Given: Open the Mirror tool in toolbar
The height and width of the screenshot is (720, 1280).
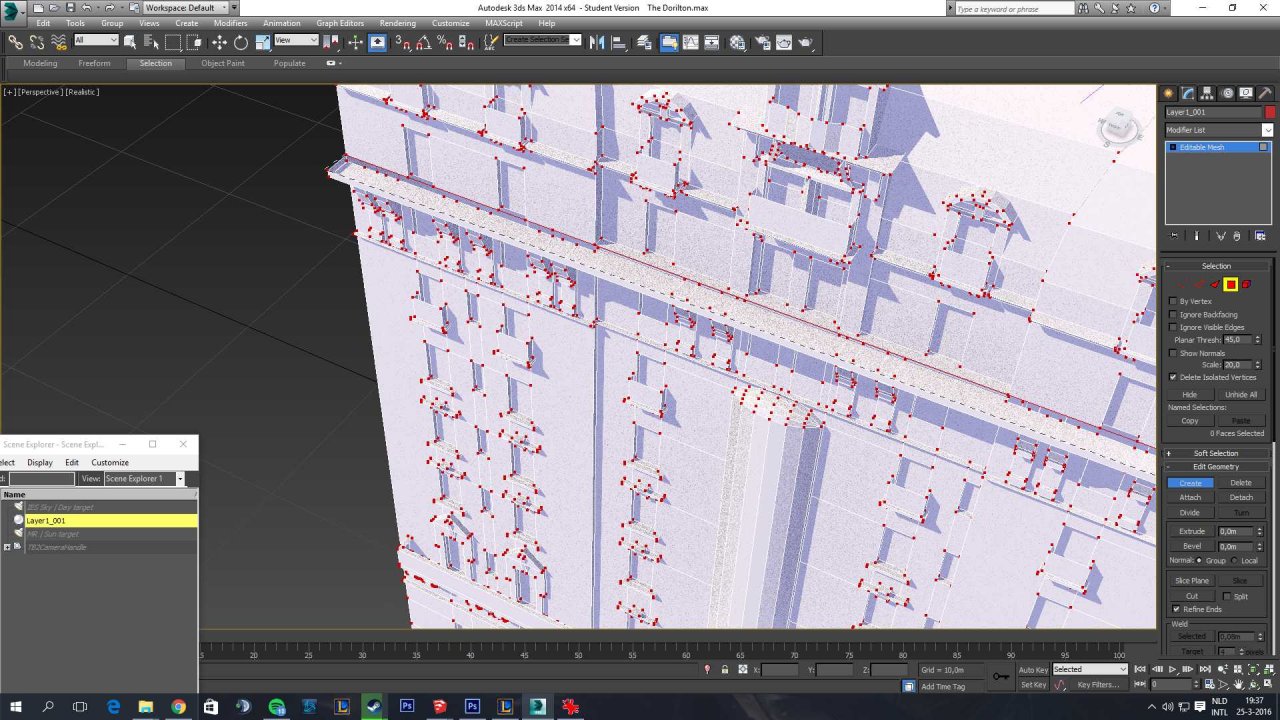Looking at the screenshot, I should pos(597,42).
